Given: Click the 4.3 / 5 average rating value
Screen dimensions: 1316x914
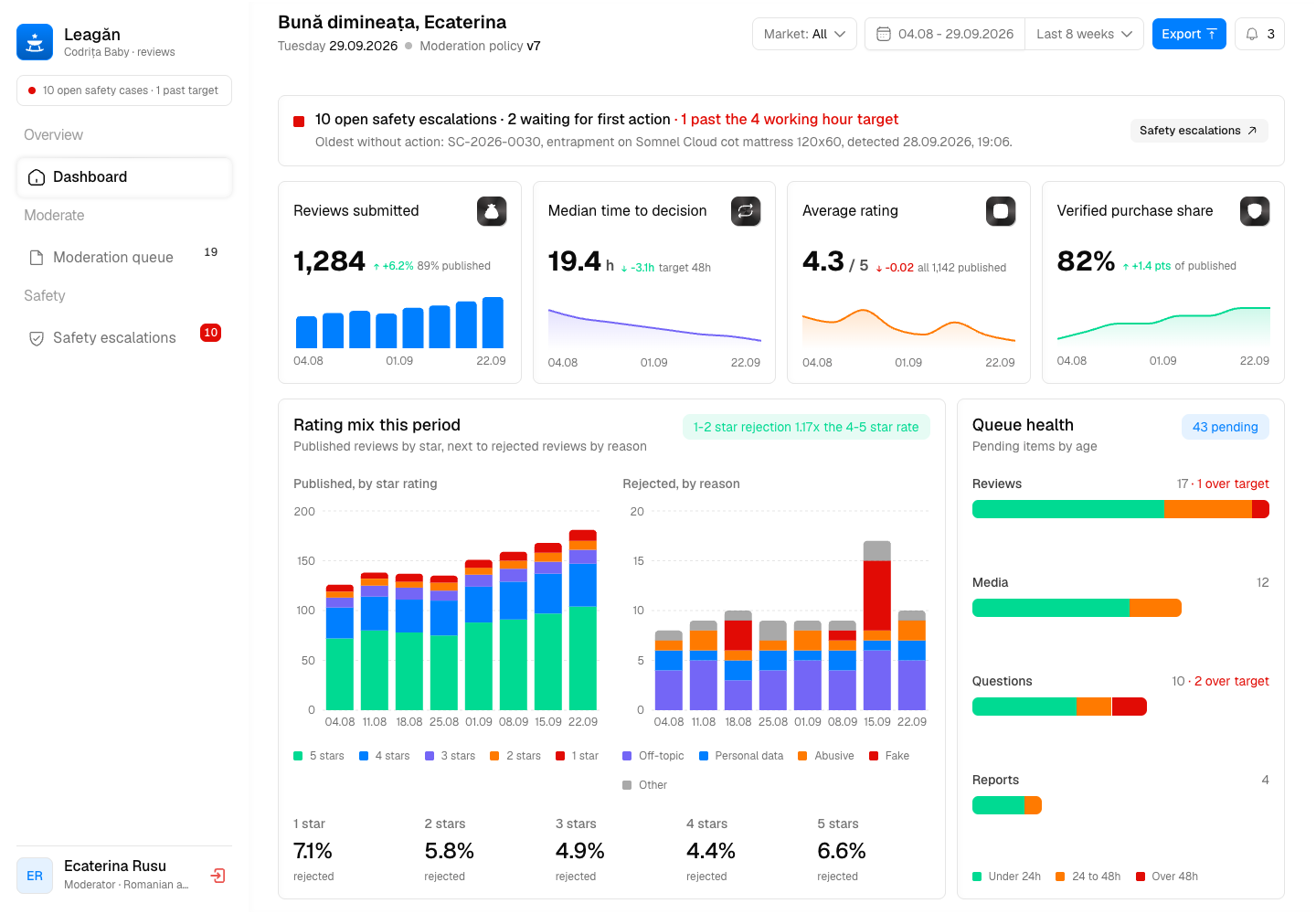Looking at the screenshot, I should [835, 261].
